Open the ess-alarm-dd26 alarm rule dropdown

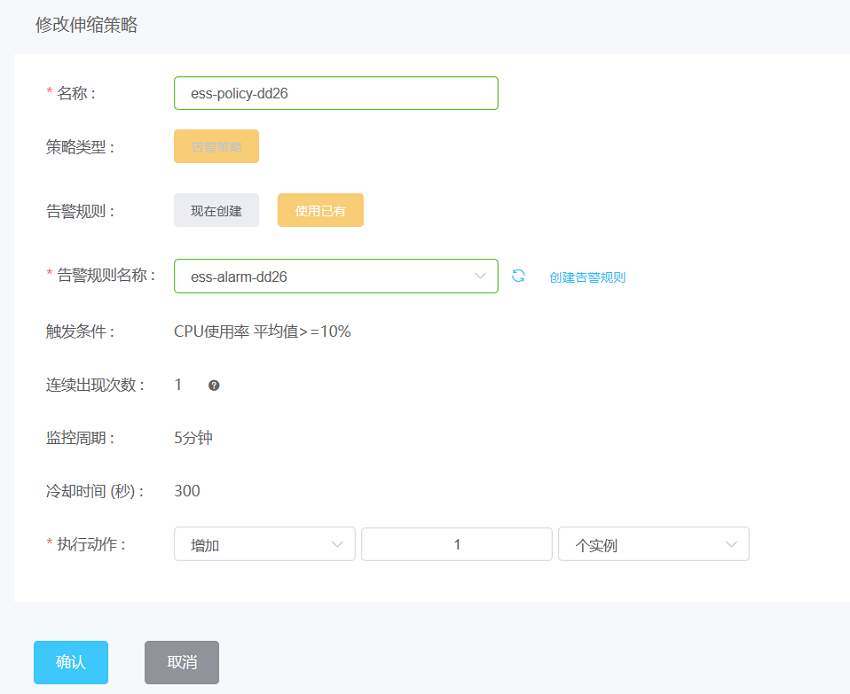click(336, 277)
